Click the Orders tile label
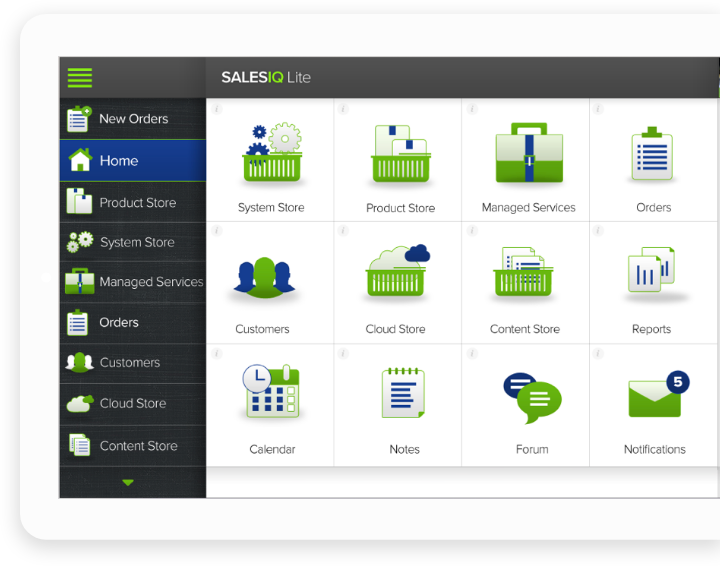This screenshot has height=566, width=720. (x=653, y=207)
